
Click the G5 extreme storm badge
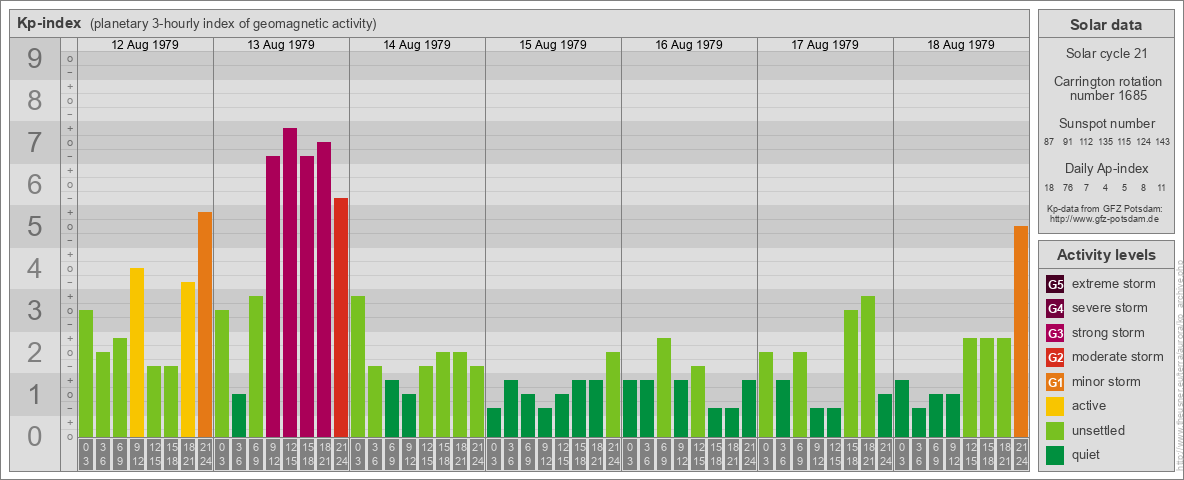1055,284
